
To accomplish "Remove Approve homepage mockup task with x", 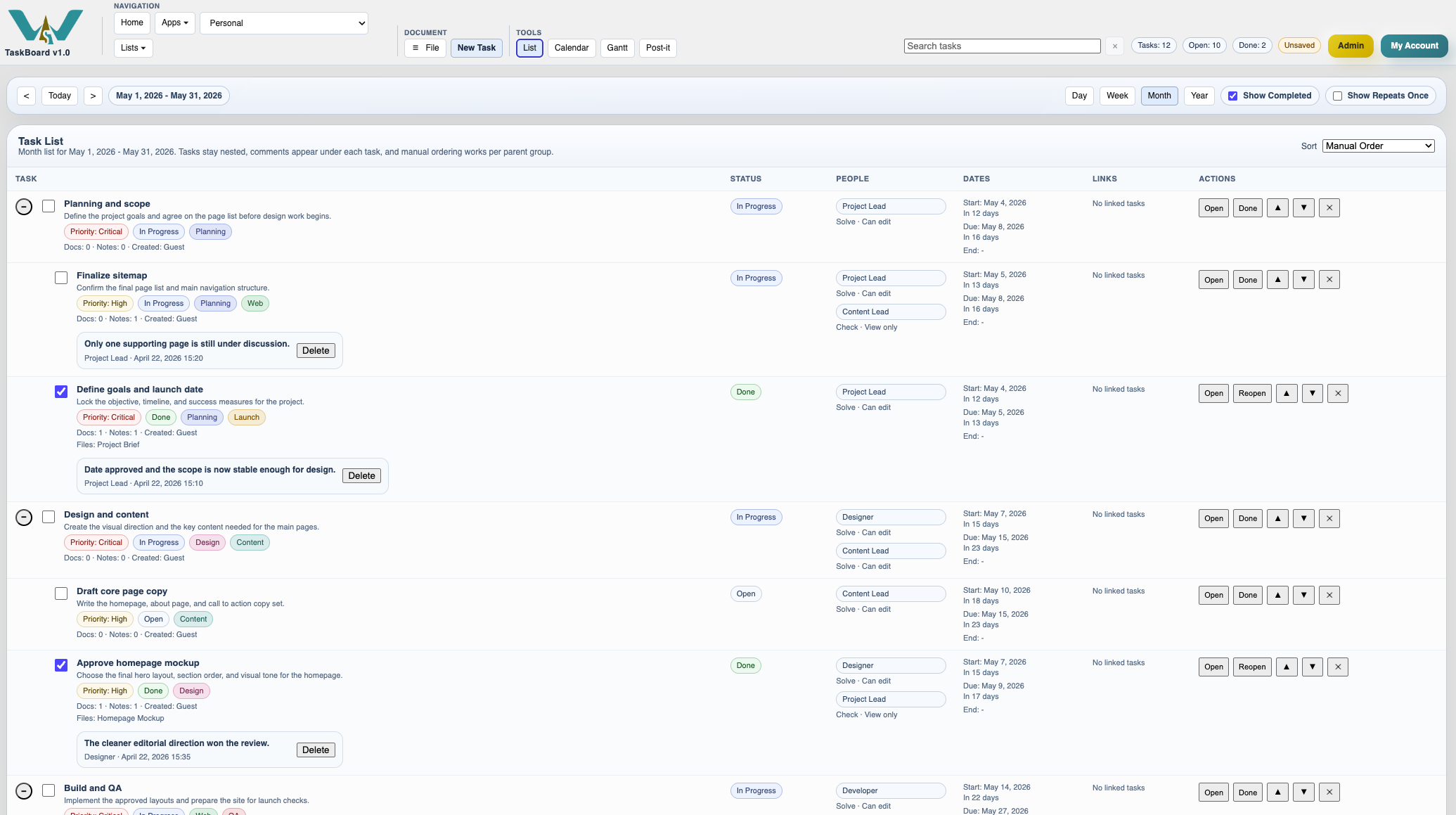I will 1338,667.
